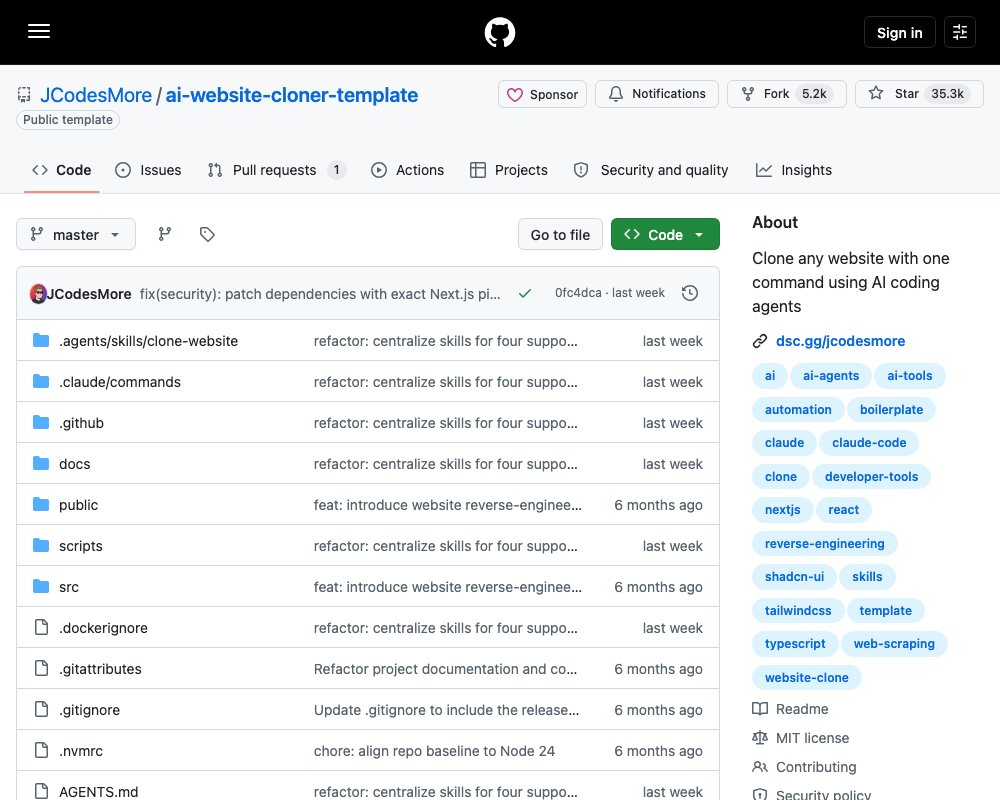Open the .nvmrc file

click(81, 751)
